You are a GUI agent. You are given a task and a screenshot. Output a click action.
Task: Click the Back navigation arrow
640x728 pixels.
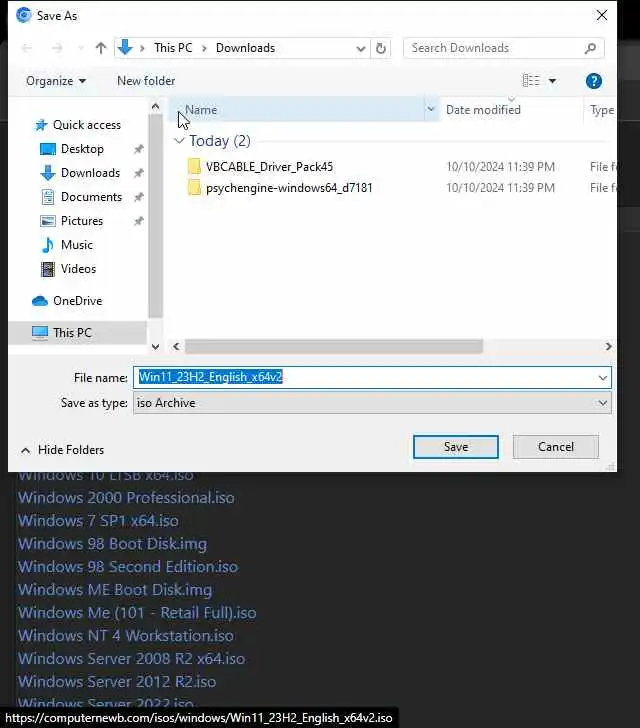pos(27,48)
